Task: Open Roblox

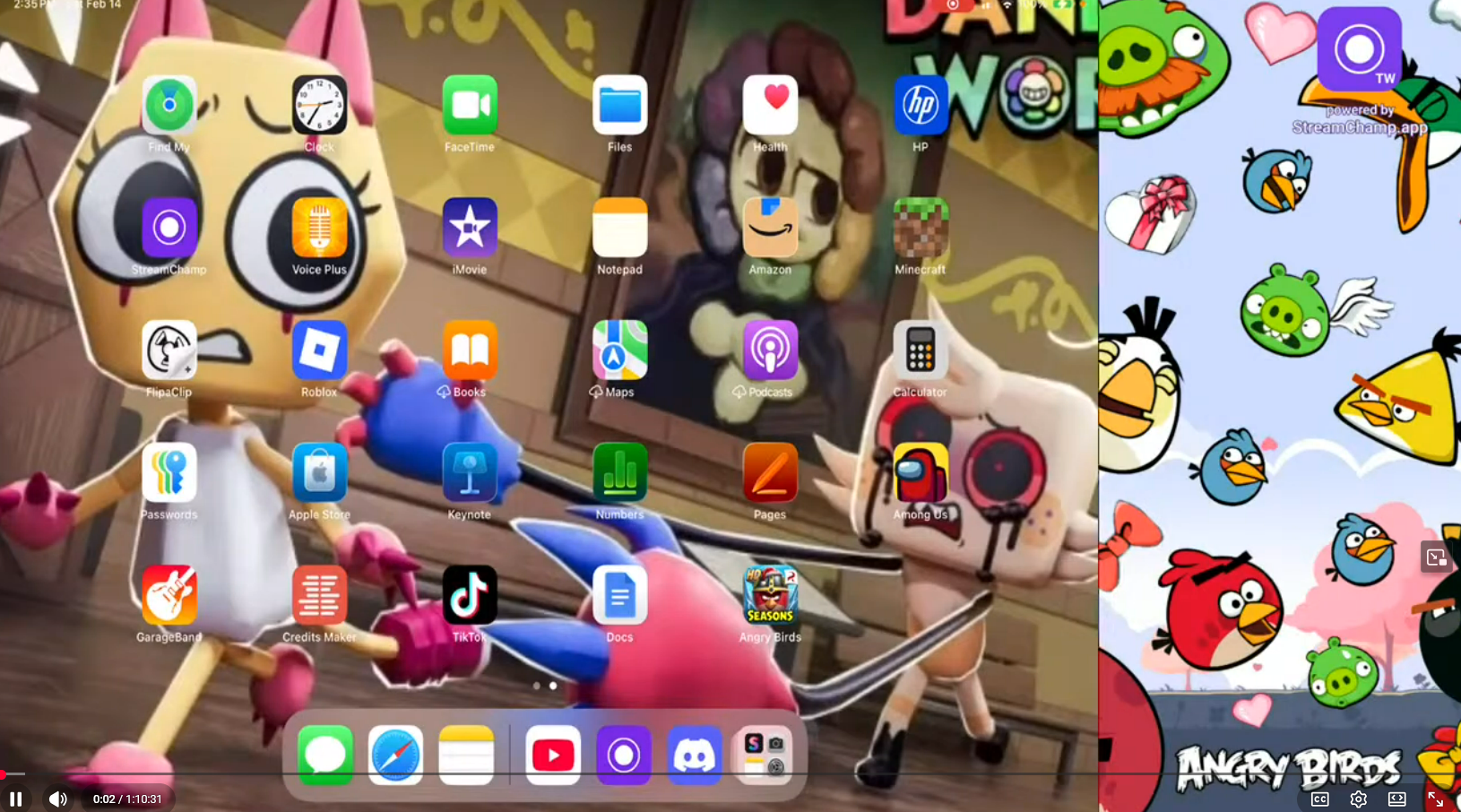Action: point(319,350)
